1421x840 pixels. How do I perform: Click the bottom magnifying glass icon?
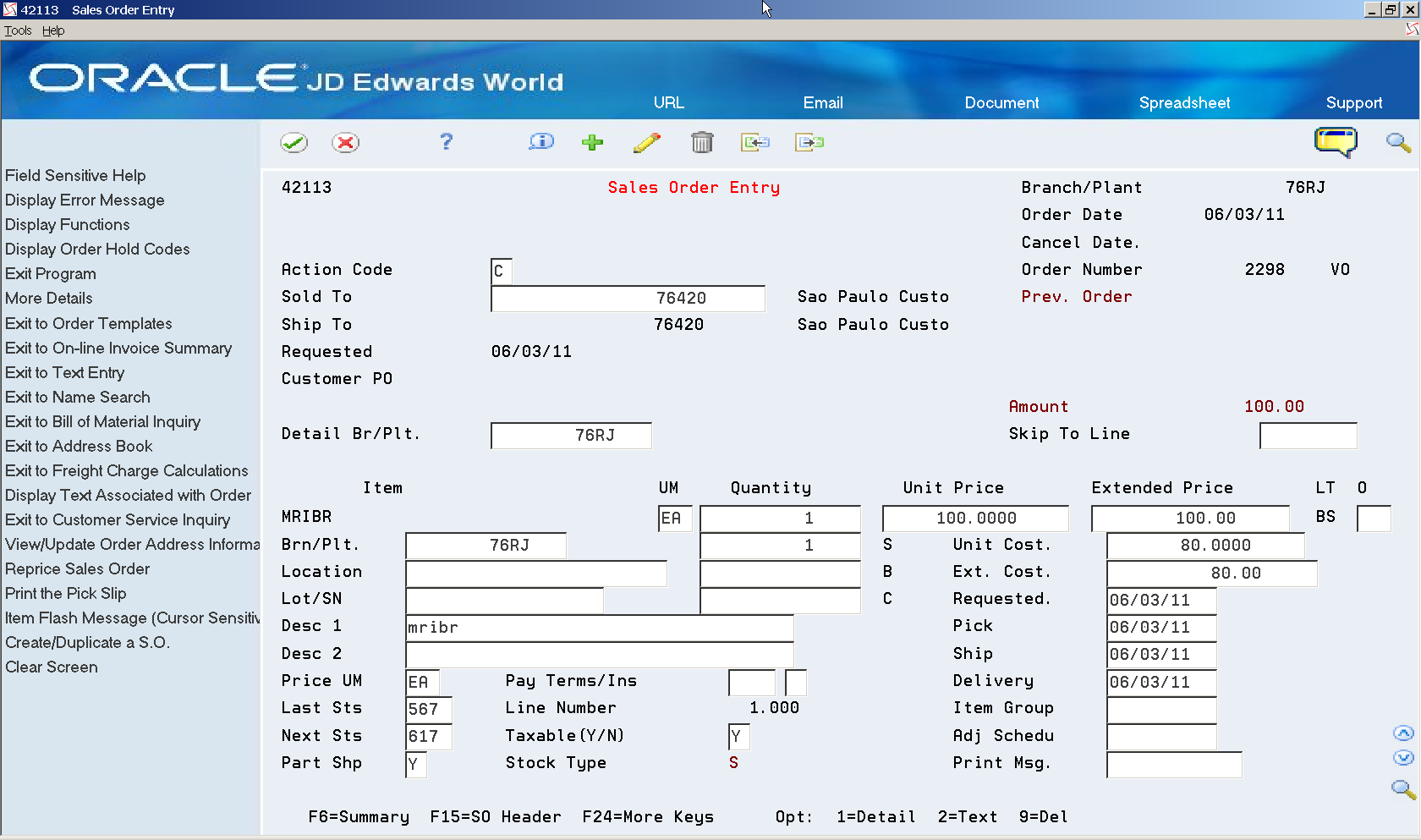tap(1403, 789)
